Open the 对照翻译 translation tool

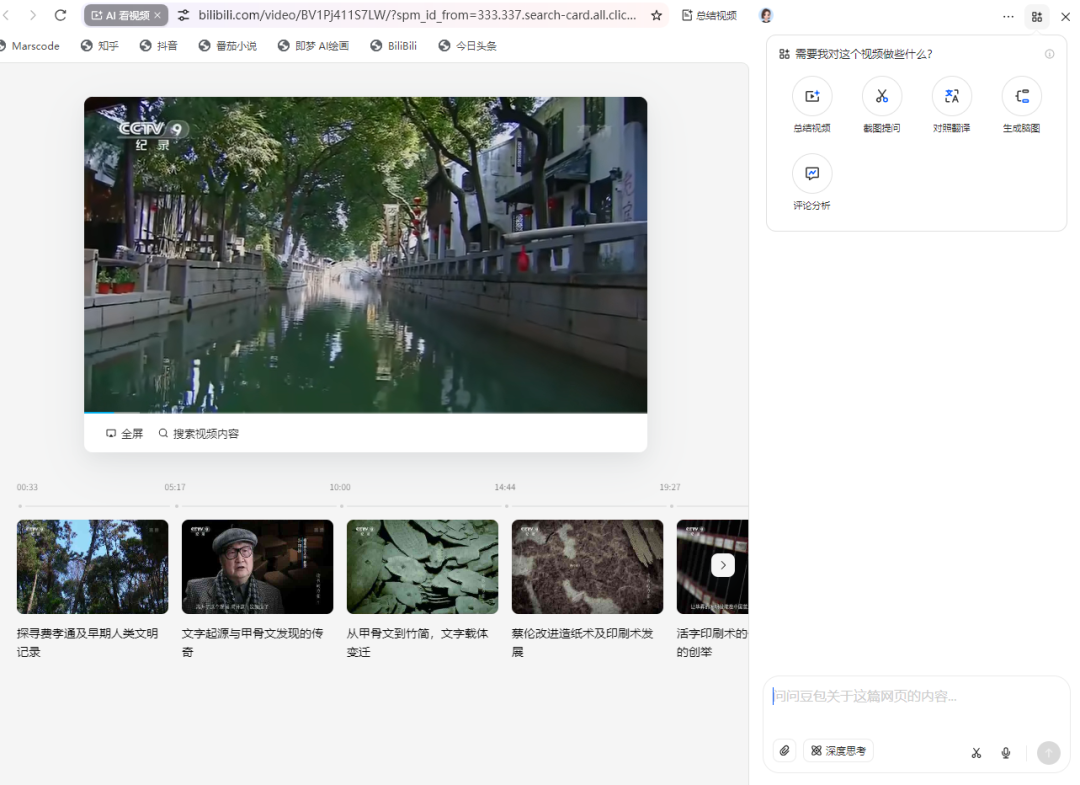(x=951, y=97)
